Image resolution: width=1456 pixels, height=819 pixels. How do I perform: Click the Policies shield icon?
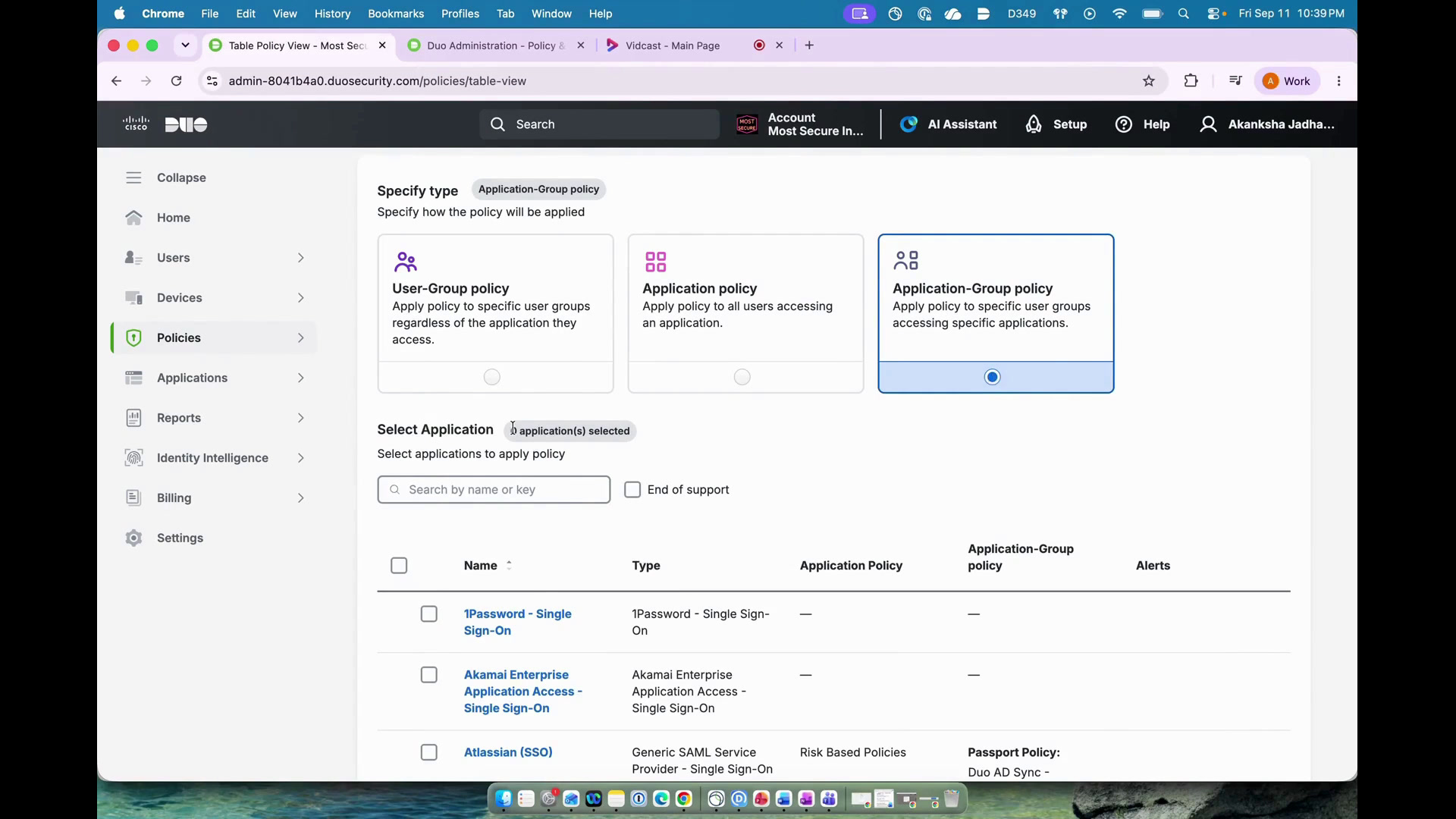(x=134, y=337)
